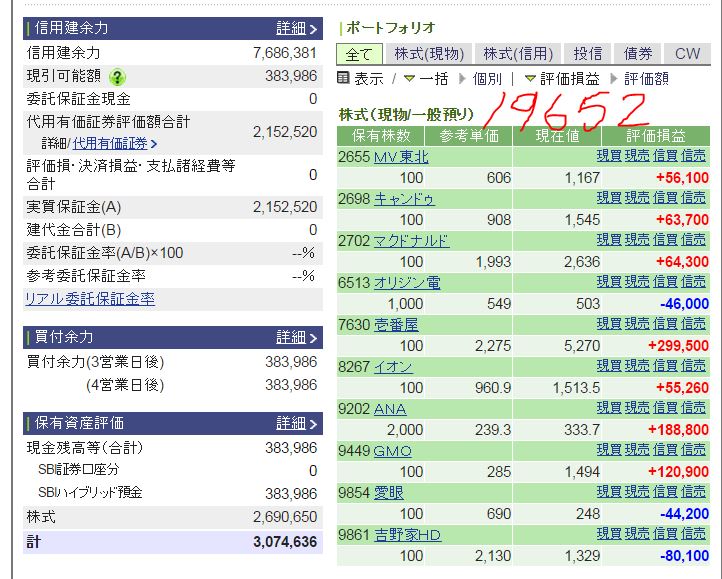This screenshot has height=579, width=722.
Task: Open 詳細 link in 信用建余力 header
Action: (x=296, y=29)
